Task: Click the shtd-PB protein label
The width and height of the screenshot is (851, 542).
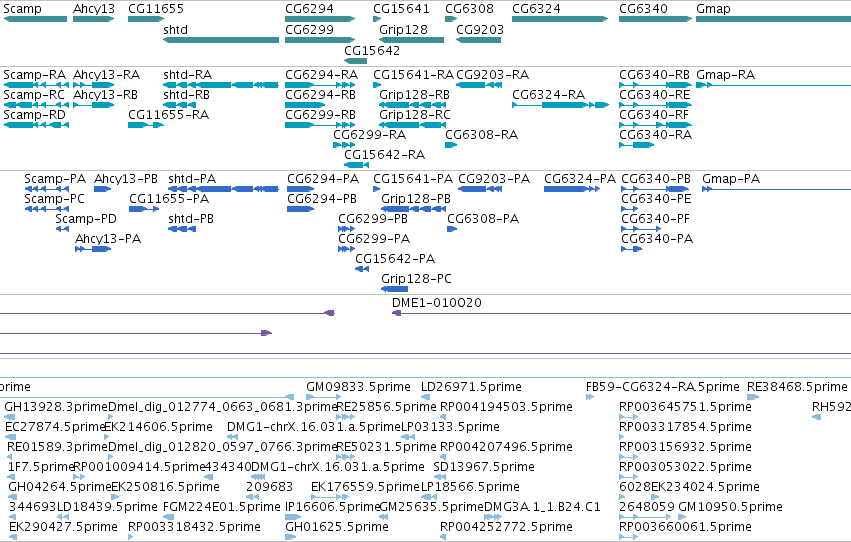Action: [x=190, y=219]
